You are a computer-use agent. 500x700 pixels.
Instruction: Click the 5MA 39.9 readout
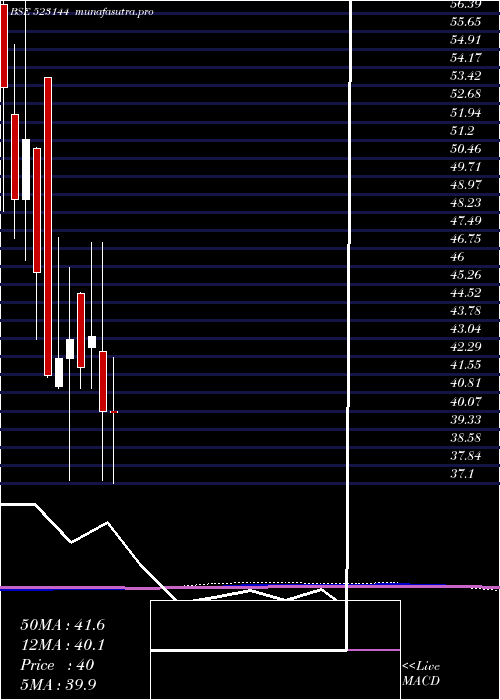coord(59,684)
